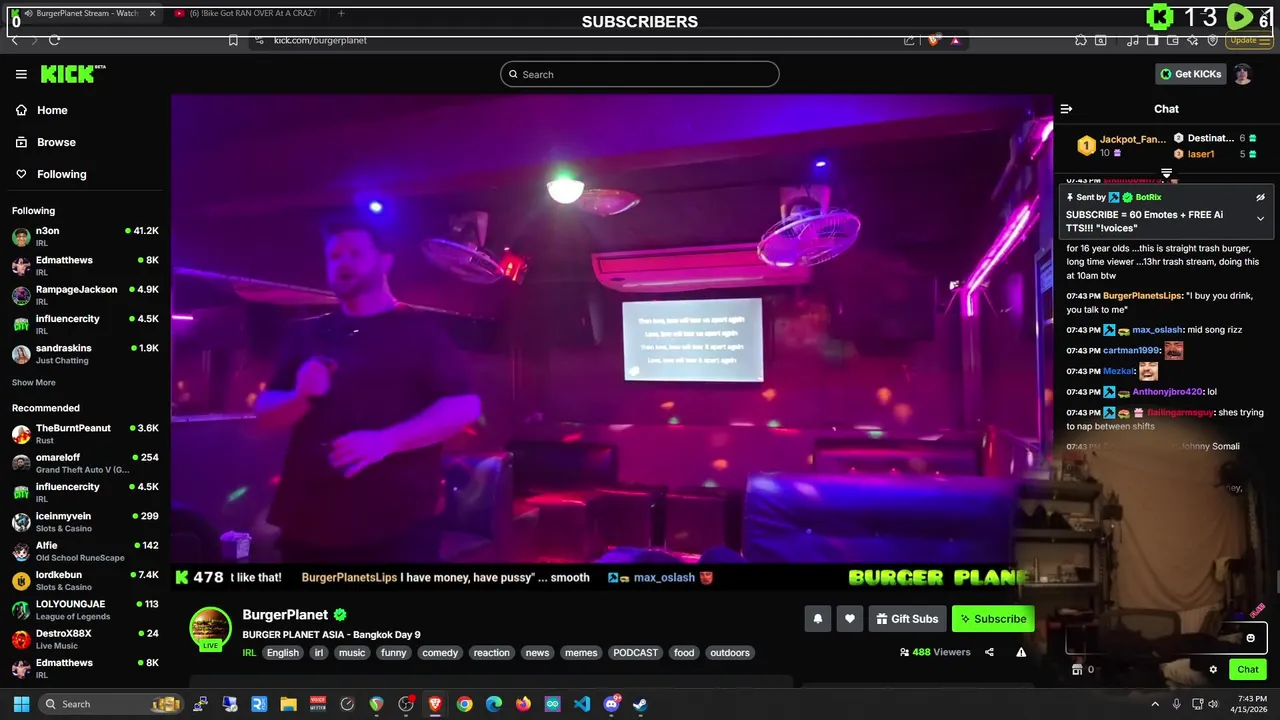Open the Edmatthews 8K channel under Following
1280x720 pixels.
pos(85,266)
